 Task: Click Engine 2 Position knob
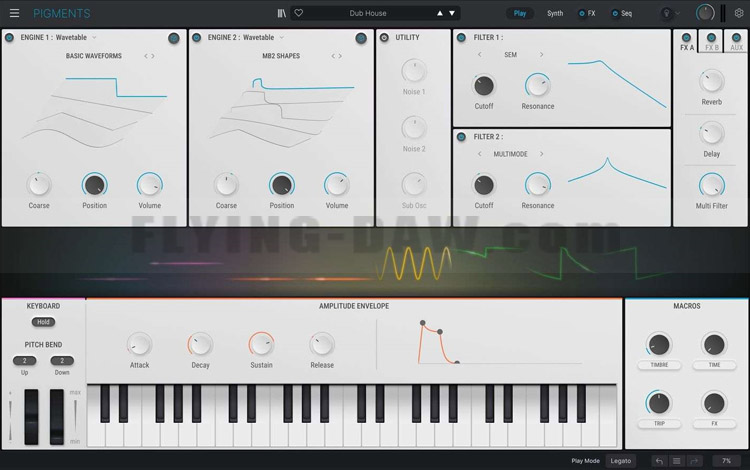(282, 185)
